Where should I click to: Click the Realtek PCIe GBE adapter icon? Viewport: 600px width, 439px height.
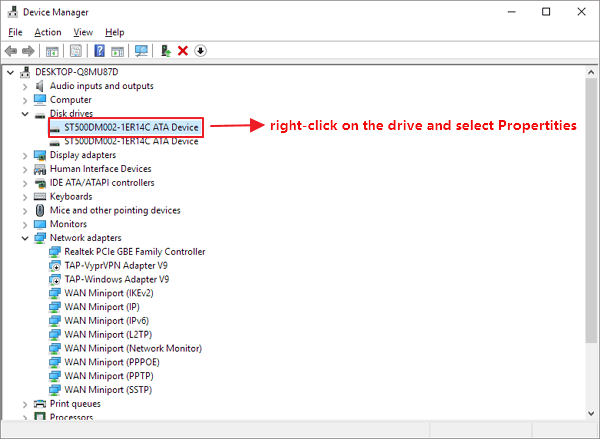pos(55,252)
